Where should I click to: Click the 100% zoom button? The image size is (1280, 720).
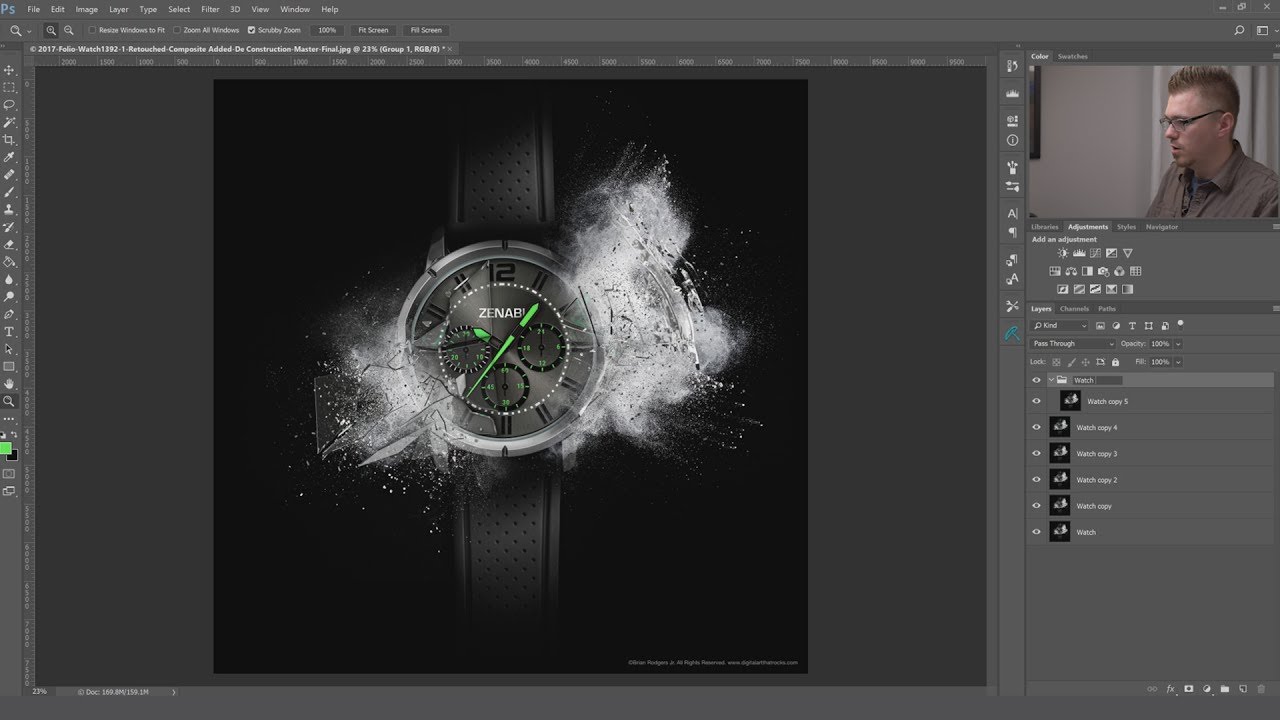[x=327, y=30]
